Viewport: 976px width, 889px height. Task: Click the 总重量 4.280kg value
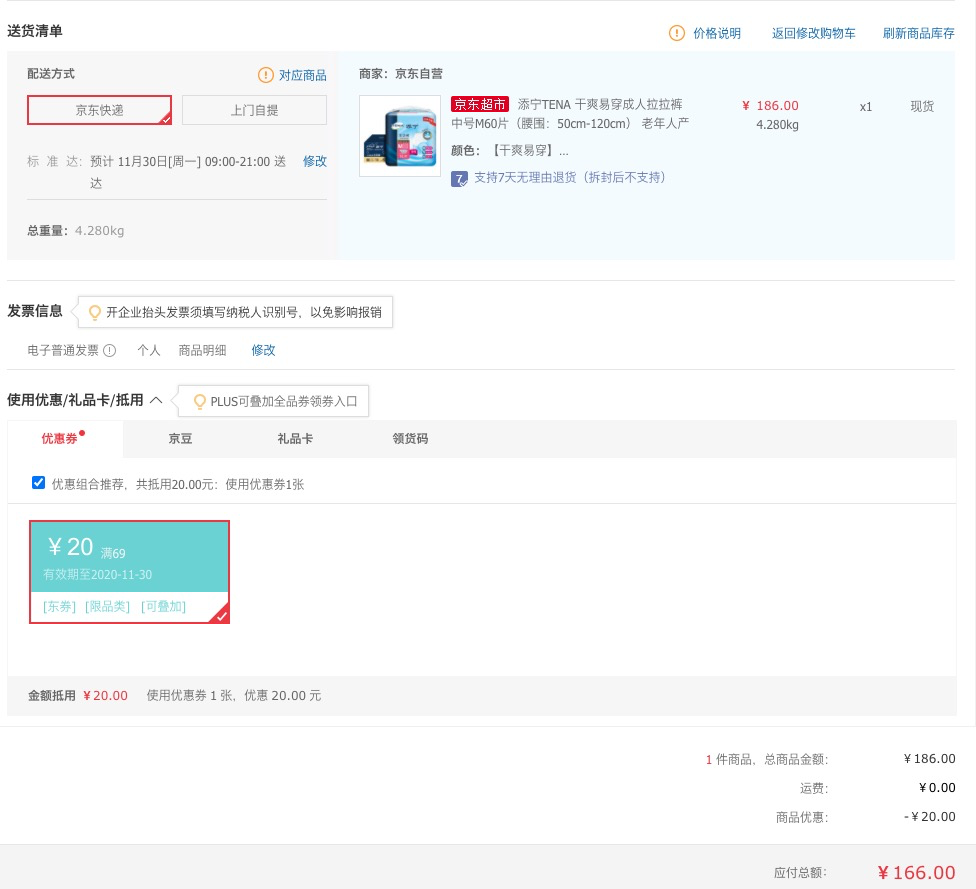coord(100,231)
